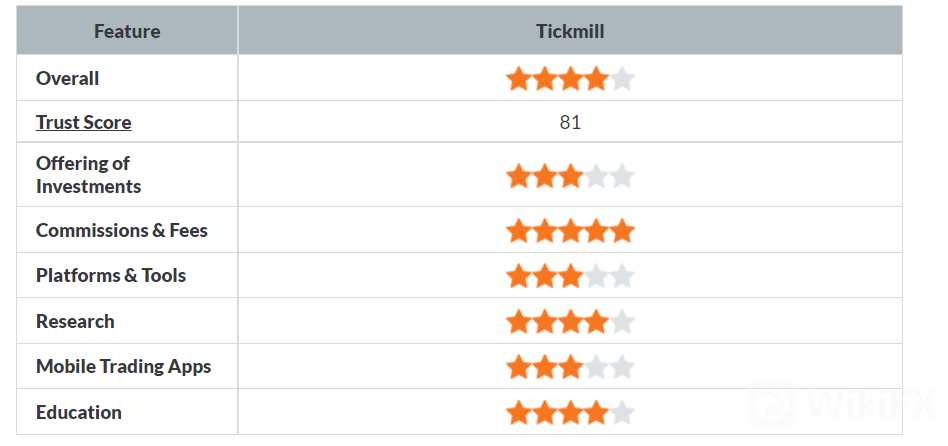Click the Tickmill column header
This screenshot has height=446, width=948.
(570, 31)
